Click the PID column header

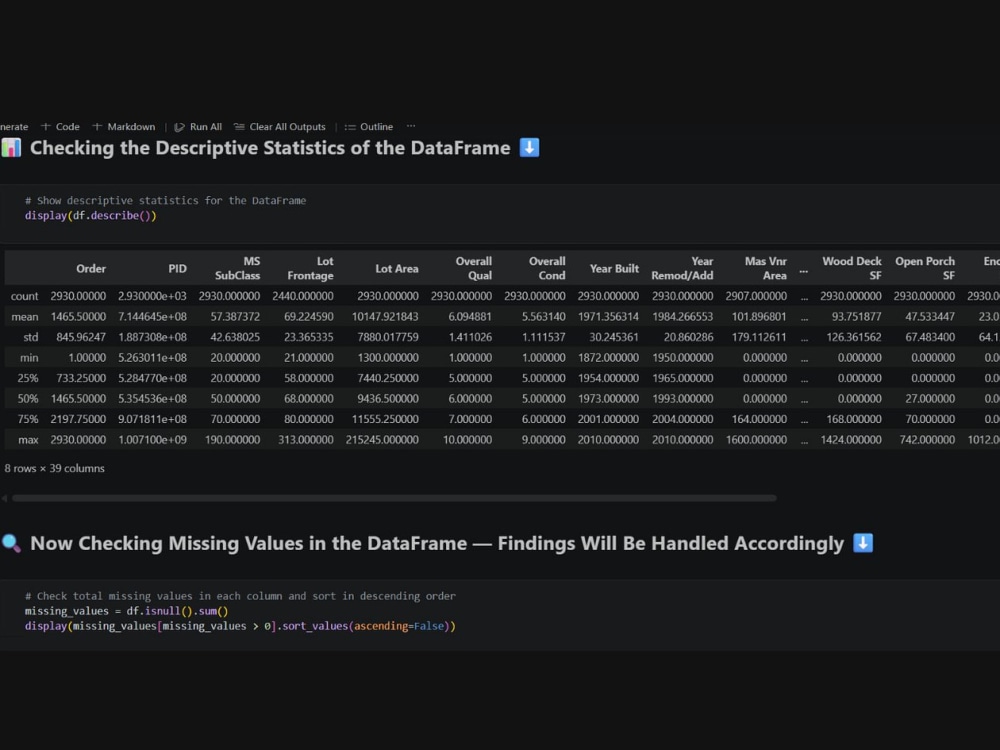coord(177,268)
